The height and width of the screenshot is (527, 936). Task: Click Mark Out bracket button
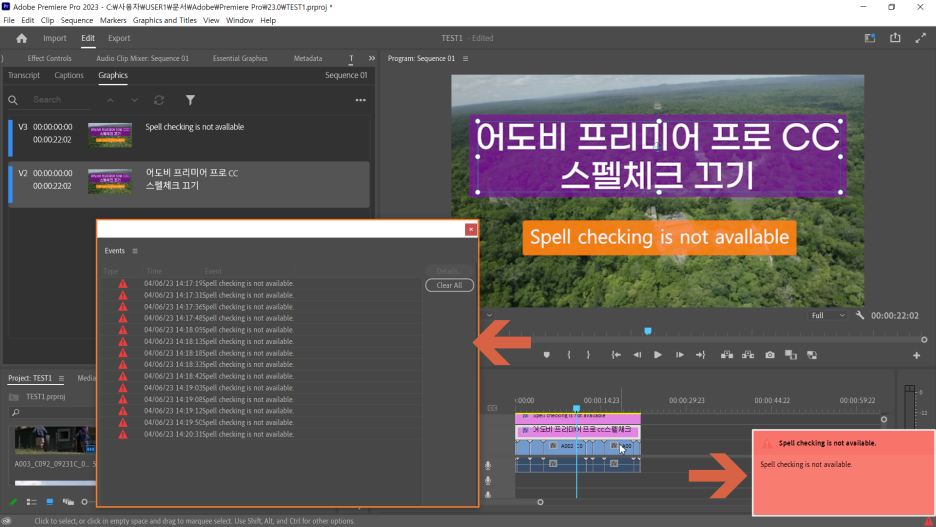[x=588, y=355]
